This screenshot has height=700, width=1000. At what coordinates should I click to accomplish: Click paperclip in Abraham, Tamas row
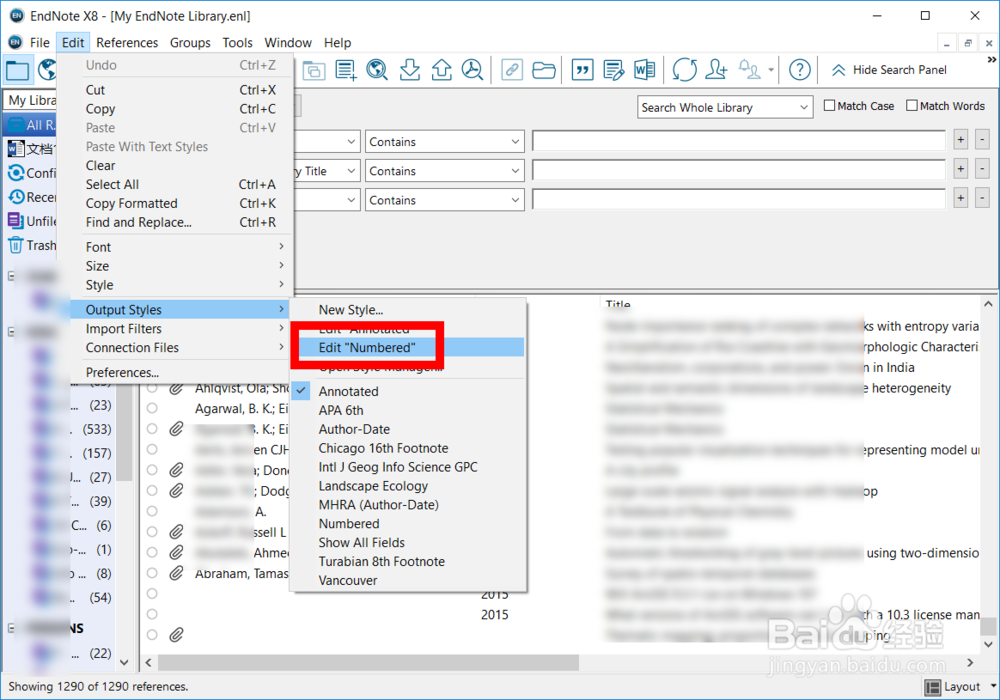177,573
